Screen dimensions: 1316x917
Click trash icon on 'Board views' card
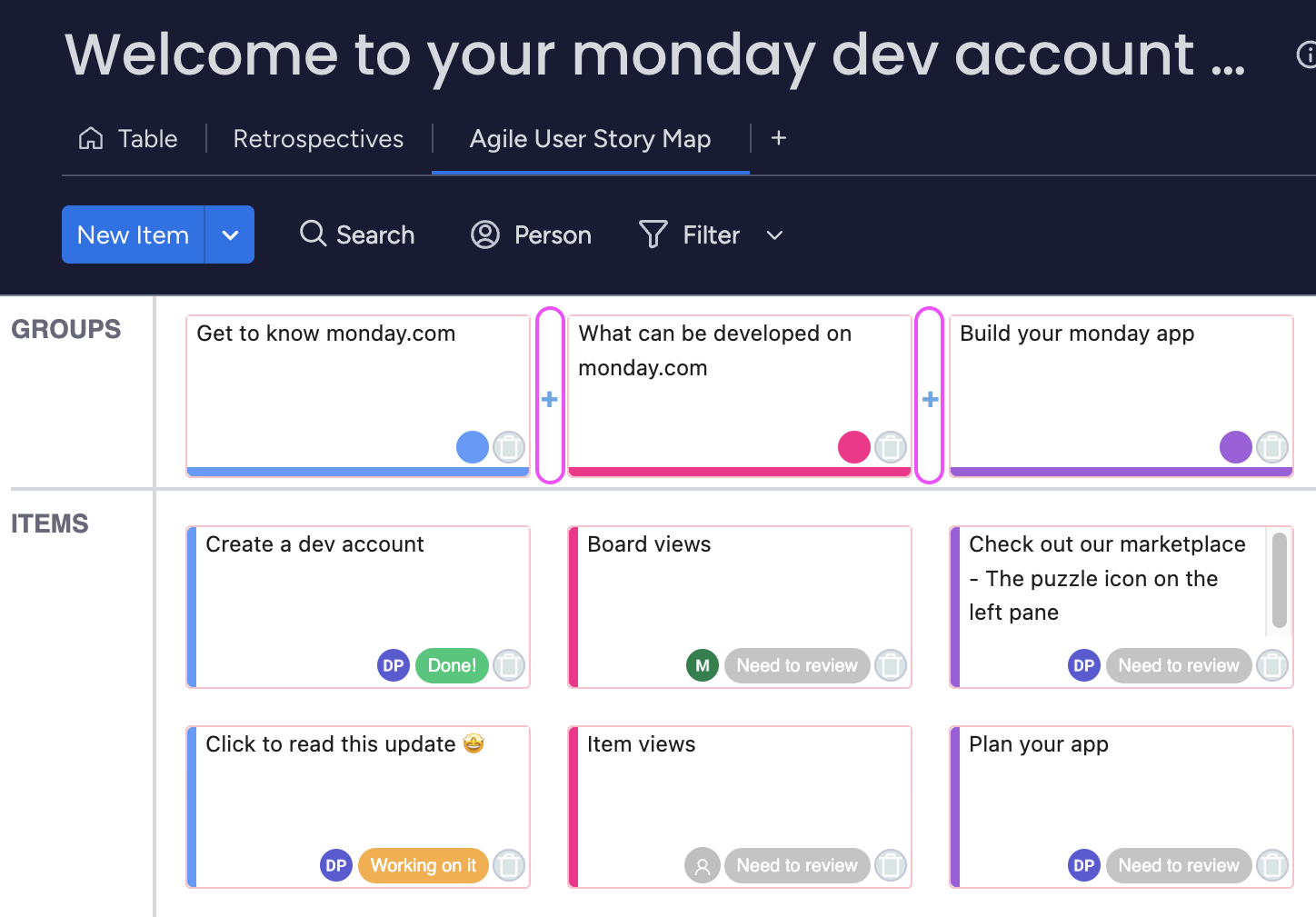pos(891,665)
